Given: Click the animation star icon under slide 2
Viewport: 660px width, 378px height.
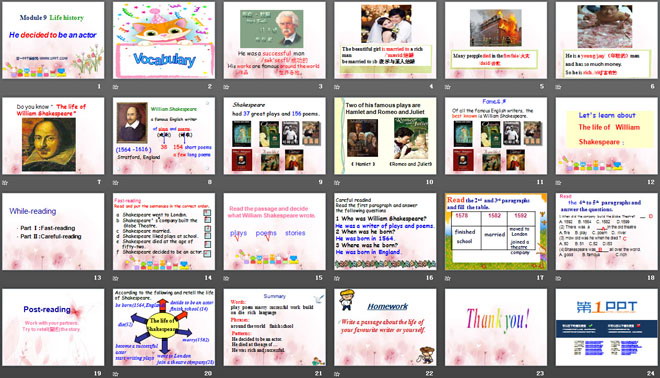Looking at the screenshot, I should [116, 87].
